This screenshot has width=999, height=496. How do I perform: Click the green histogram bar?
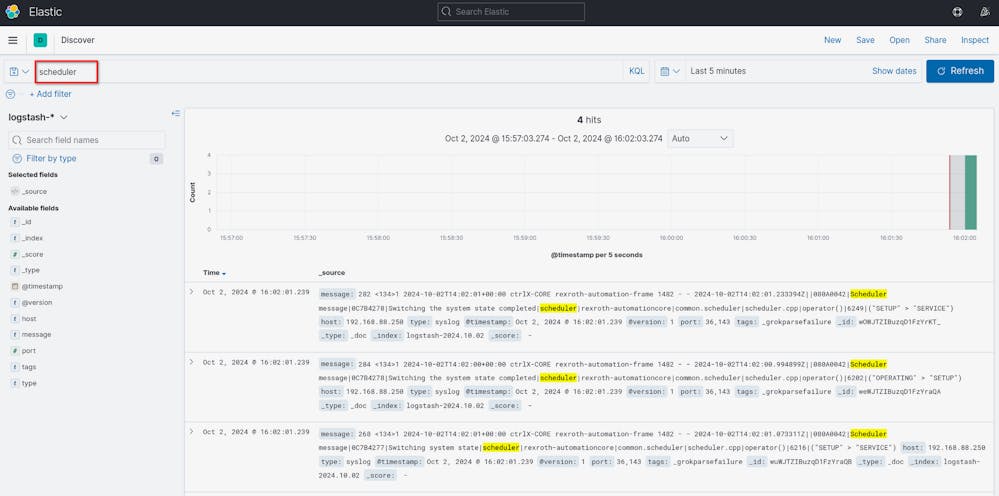coord(970,192)
